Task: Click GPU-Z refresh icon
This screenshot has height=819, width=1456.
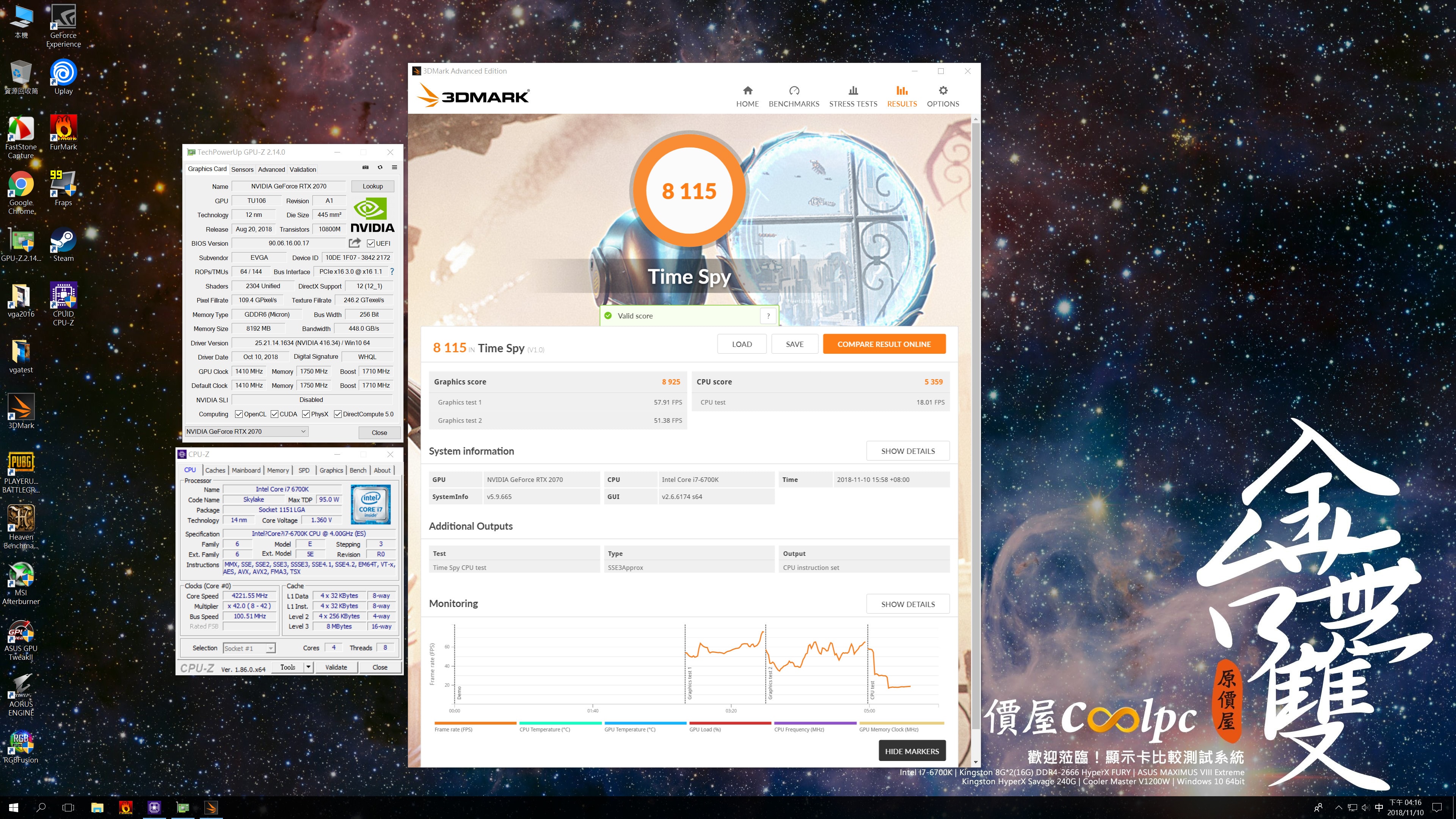Action: [x=380, y=168]
